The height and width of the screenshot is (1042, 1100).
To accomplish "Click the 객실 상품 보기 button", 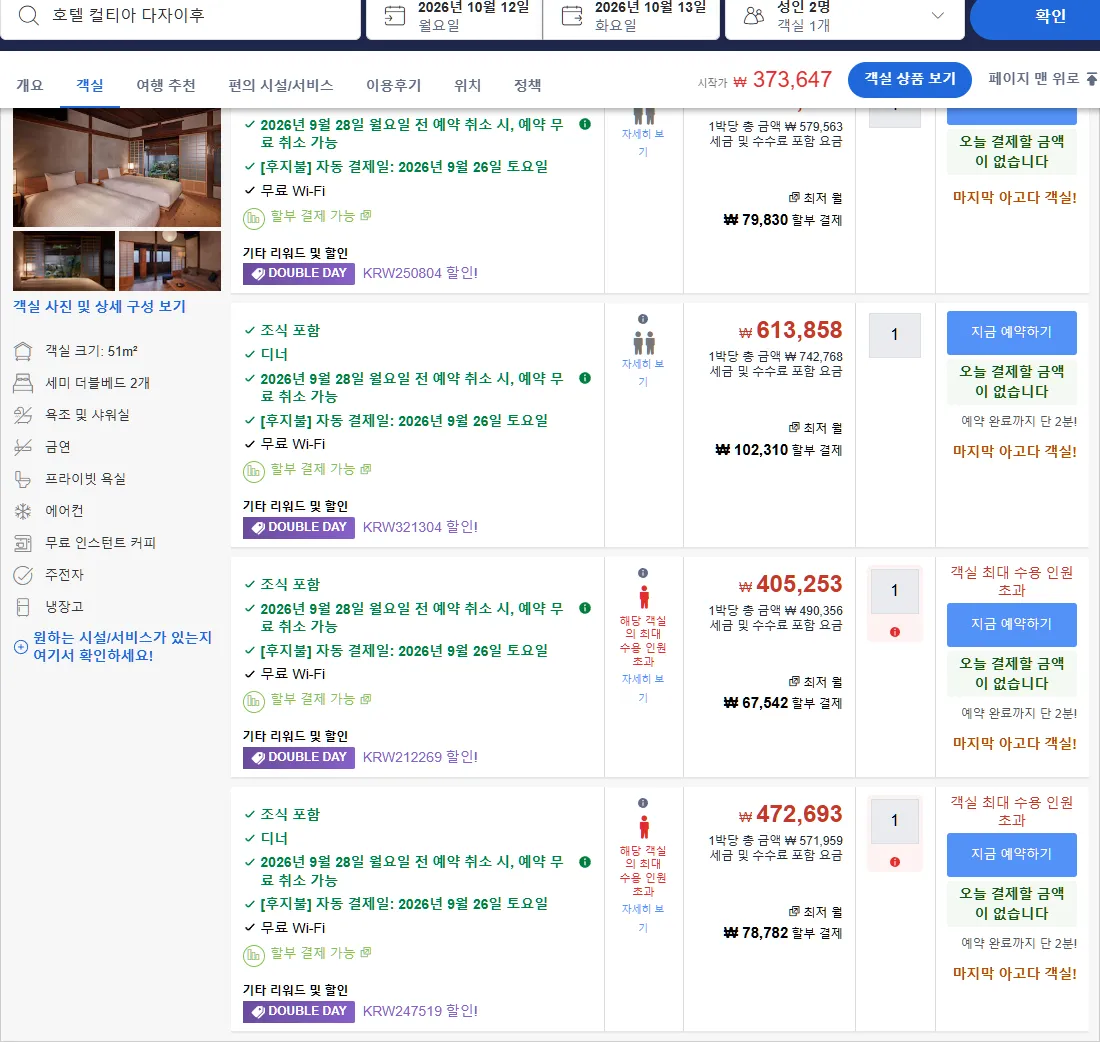I will (909, 79).
